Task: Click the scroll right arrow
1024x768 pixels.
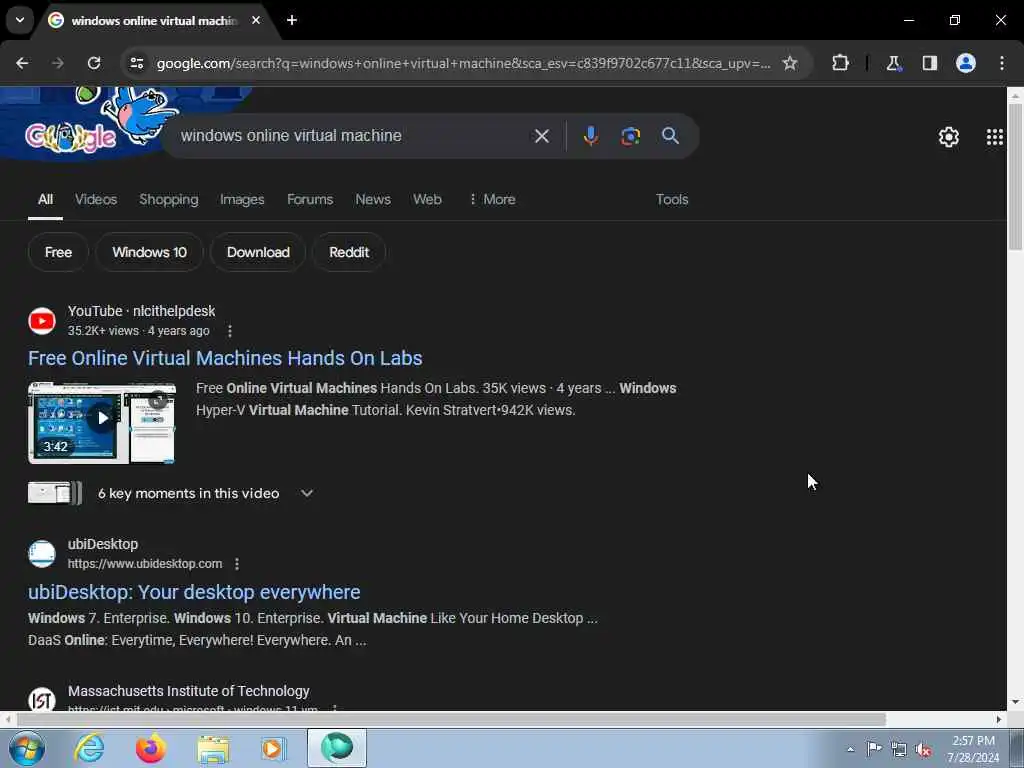Action: click(x=999, y=719)
